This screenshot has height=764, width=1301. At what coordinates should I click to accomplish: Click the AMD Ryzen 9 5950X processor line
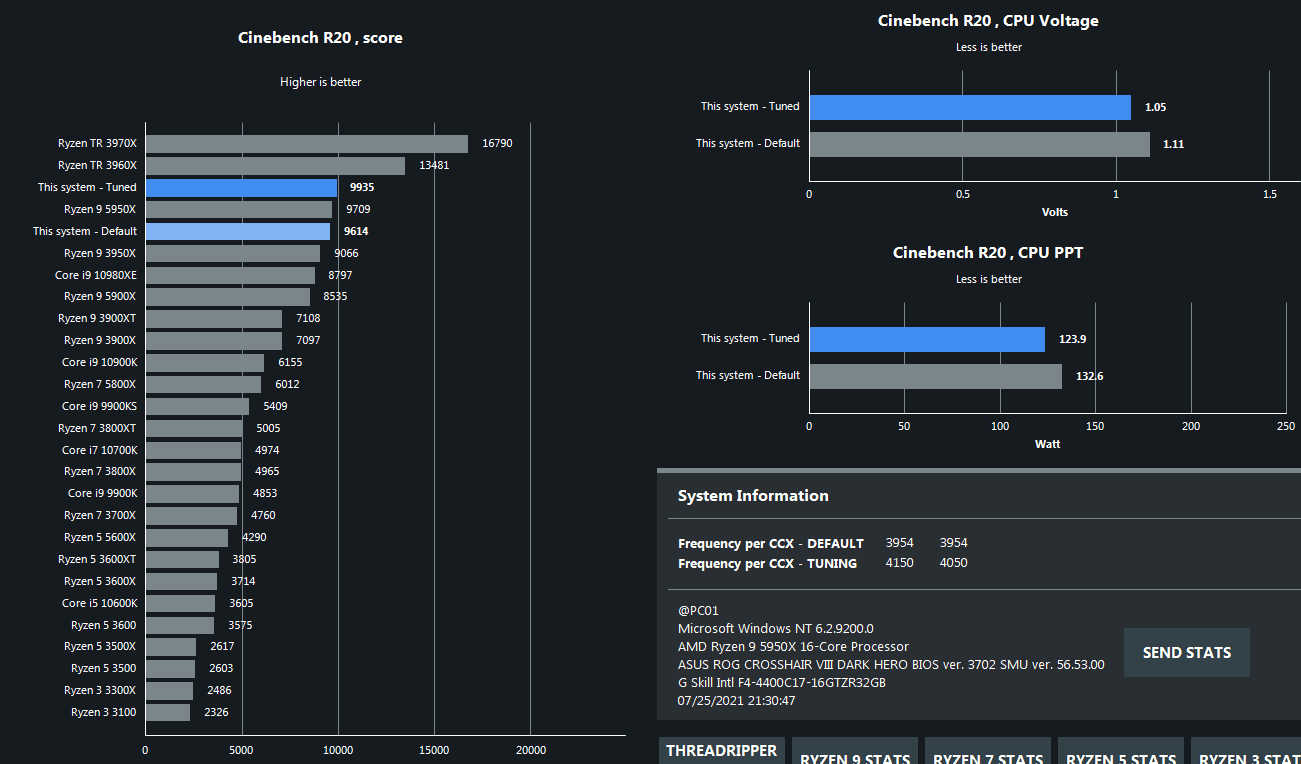click(x=793, y=647)
